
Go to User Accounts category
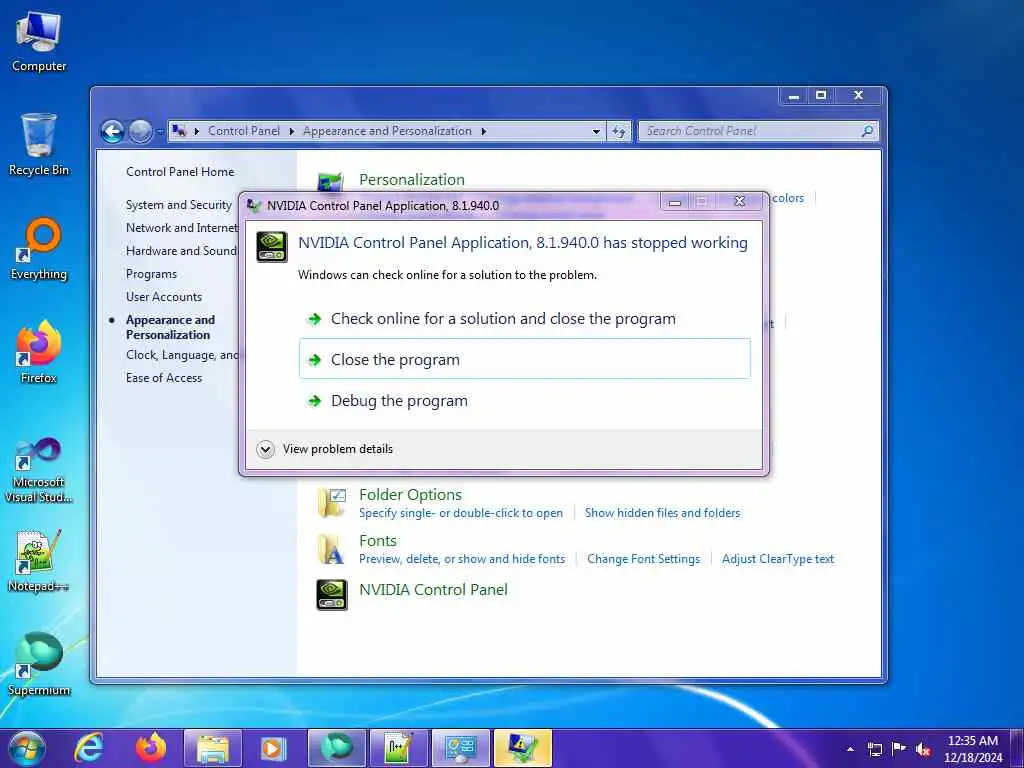(x=164, y=297)
